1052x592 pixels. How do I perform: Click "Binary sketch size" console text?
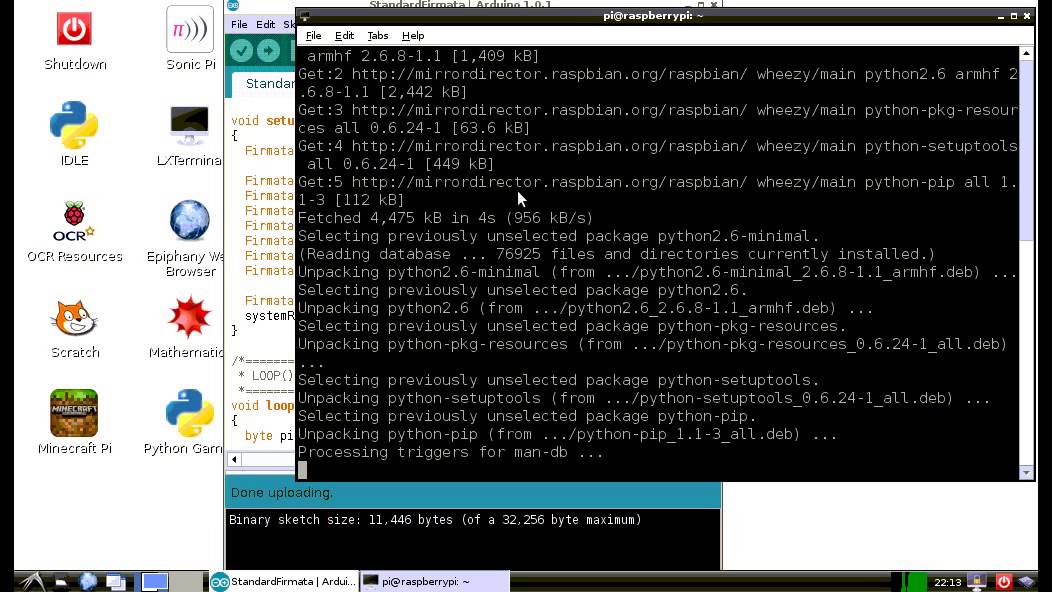point(435,520)
